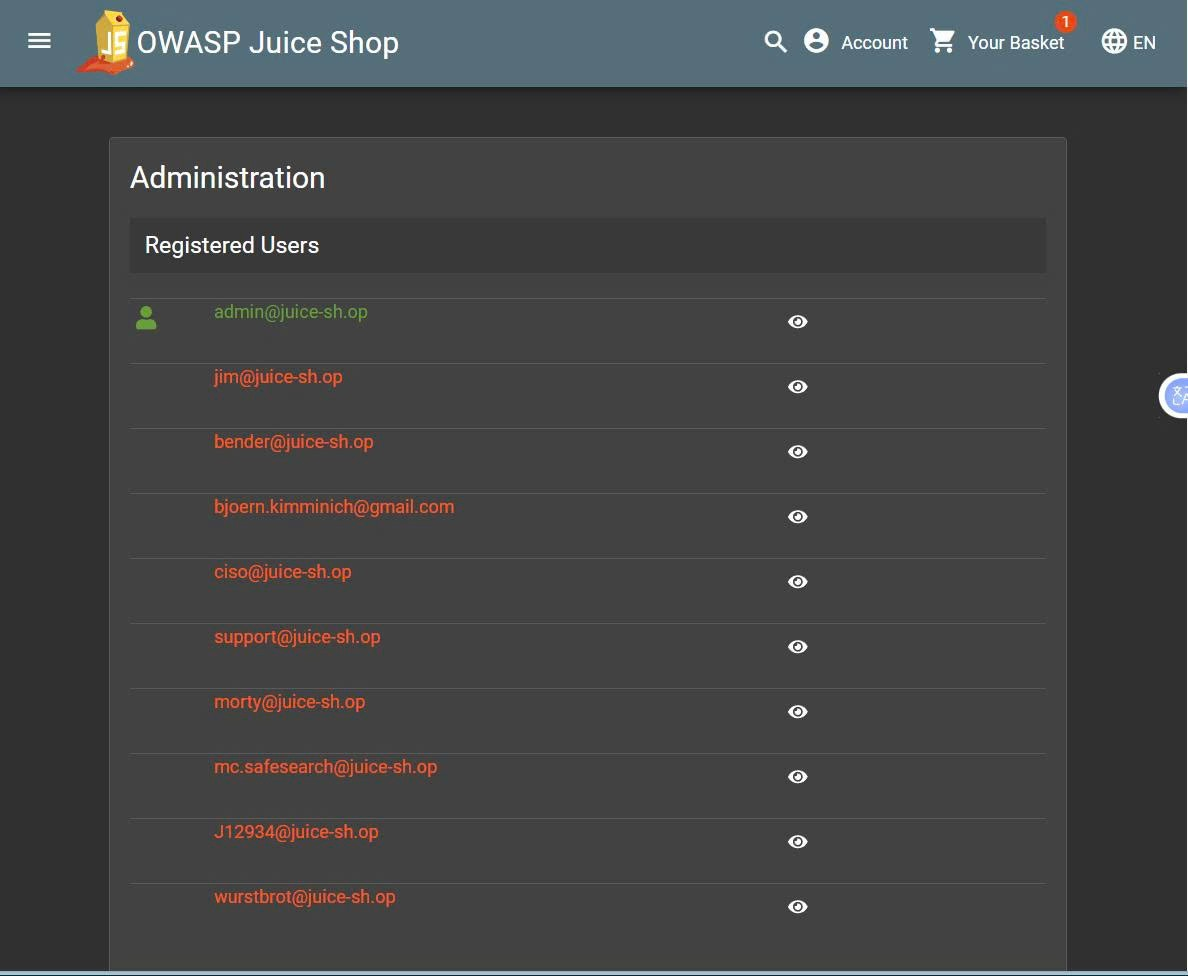Show bjoern.kimminich@gmail.com details eye icon
Screen dimensions: 1188x976
pos(797,517)
